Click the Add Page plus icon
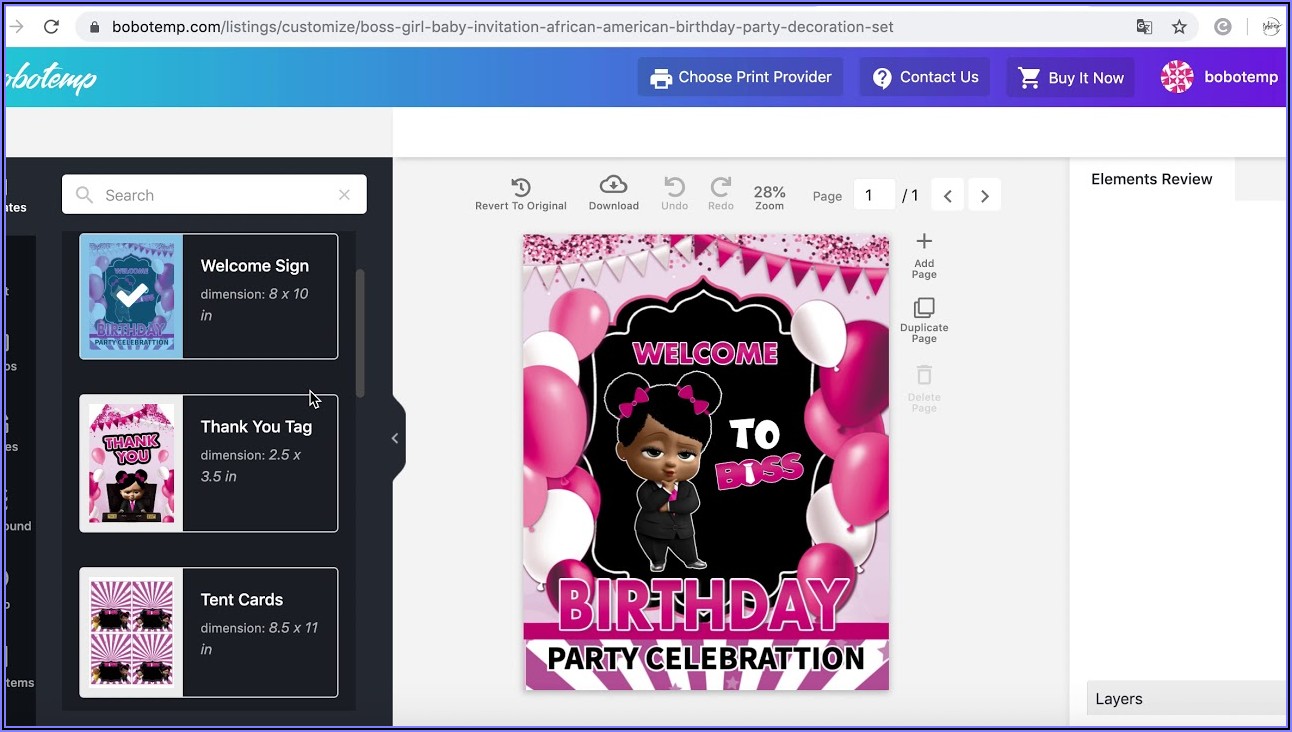This screenshot has height=732, width=1292. 924,241
